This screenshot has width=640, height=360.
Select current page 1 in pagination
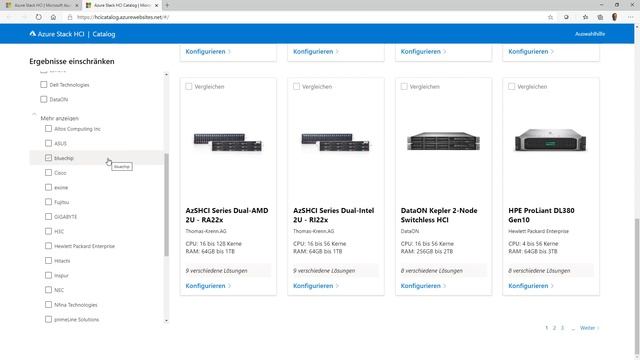pos(547,328)
